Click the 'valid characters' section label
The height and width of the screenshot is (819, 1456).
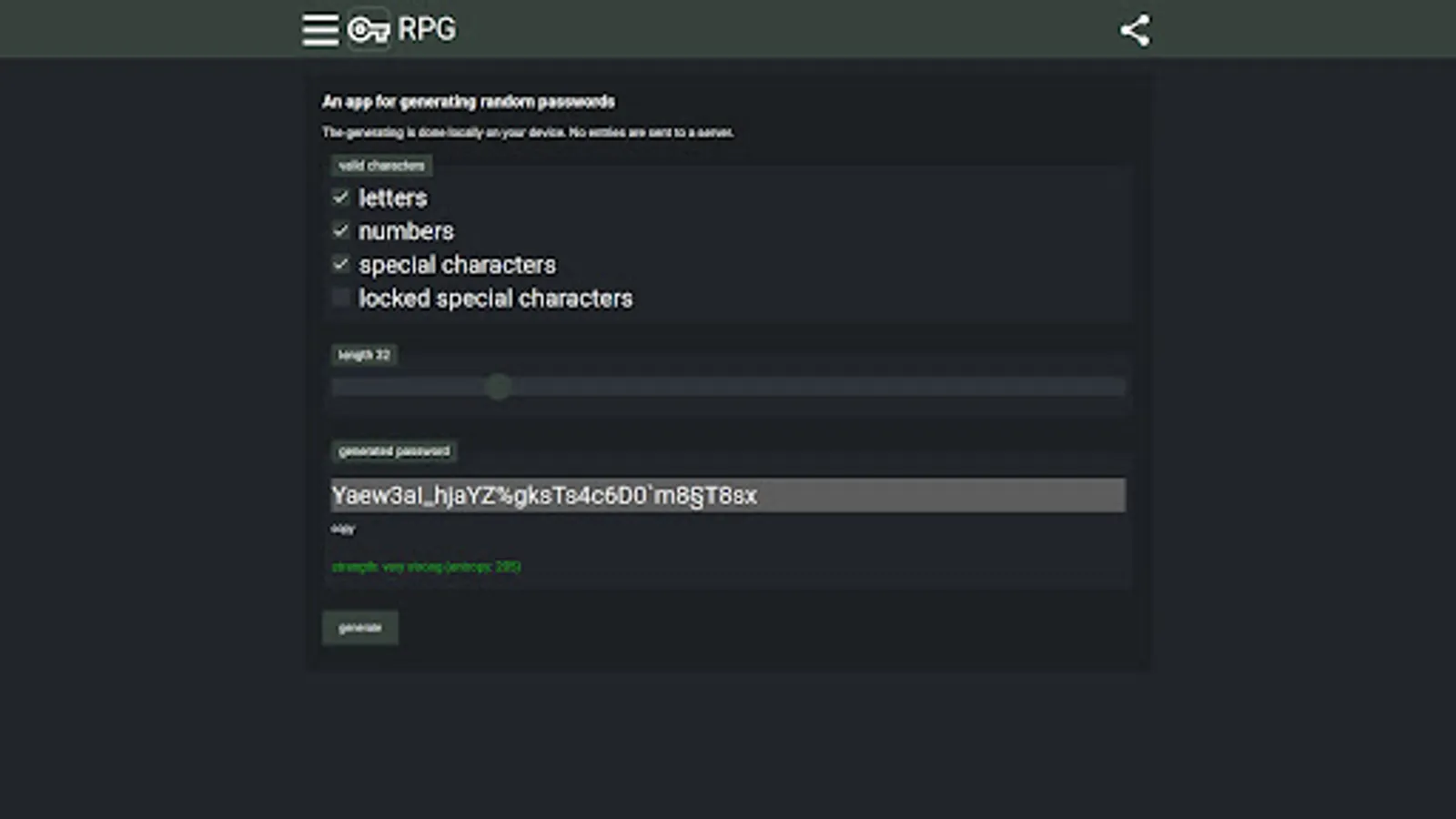coord(381,166)
